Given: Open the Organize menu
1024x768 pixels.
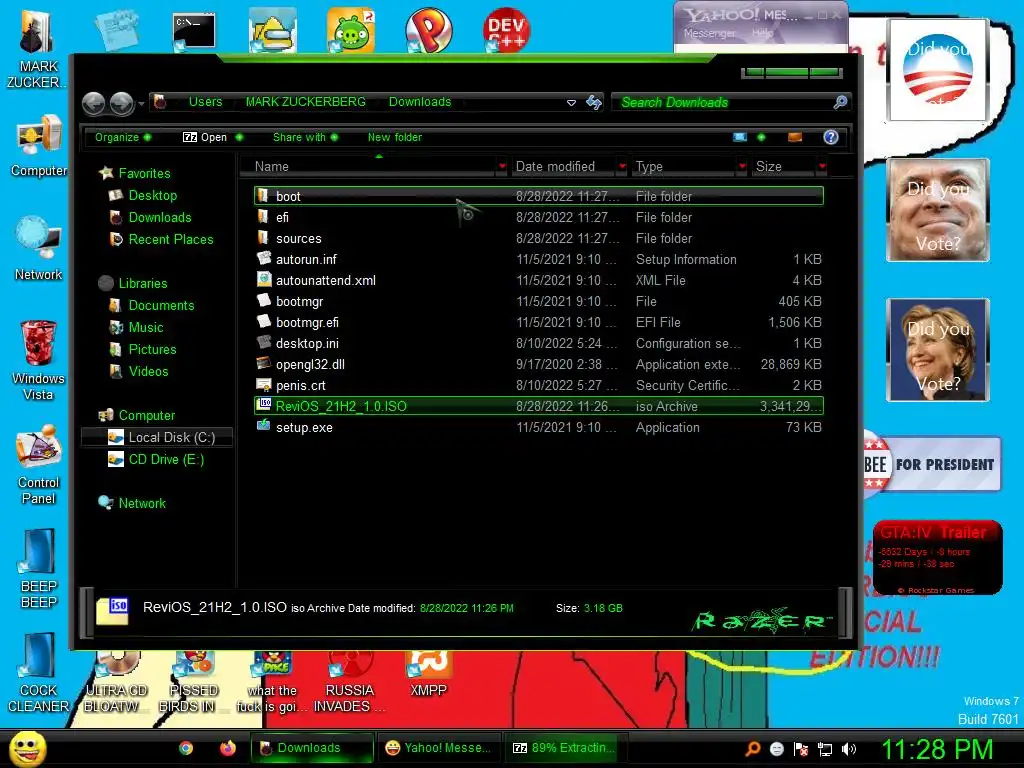Looking at the screenshot, I should pyautogui.click(x=122, y=137).
